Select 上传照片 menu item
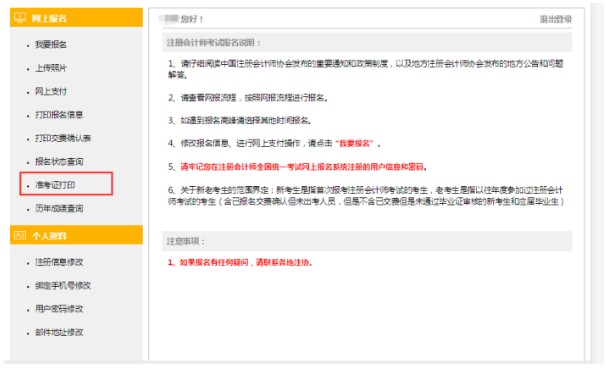 pyautogui.click(x=51, y=68)
